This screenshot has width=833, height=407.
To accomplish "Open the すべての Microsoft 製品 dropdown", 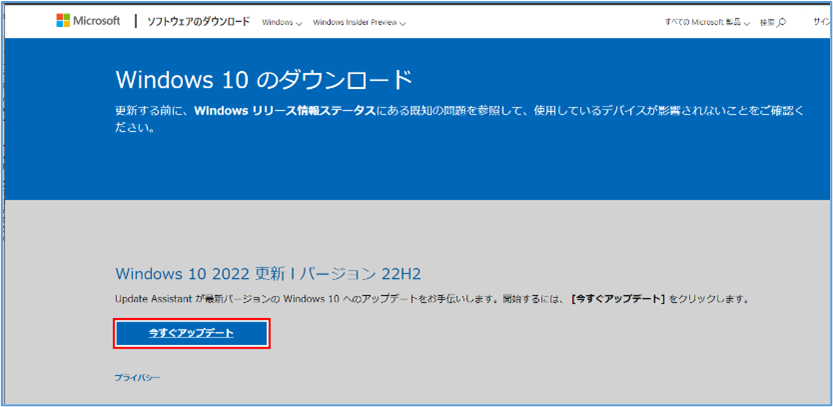I will (x=707, y=22).
